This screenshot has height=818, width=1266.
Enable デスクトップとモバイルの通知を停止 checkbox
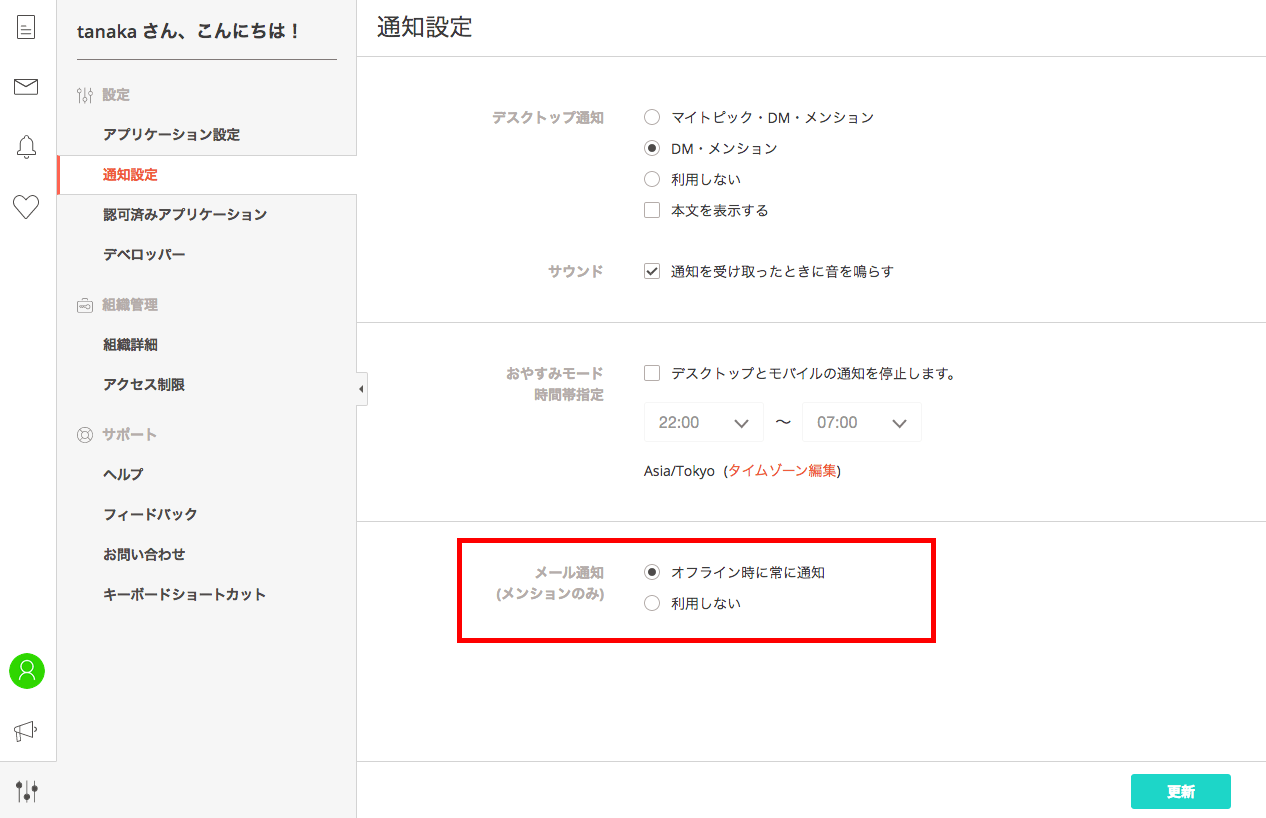point(652,373)
